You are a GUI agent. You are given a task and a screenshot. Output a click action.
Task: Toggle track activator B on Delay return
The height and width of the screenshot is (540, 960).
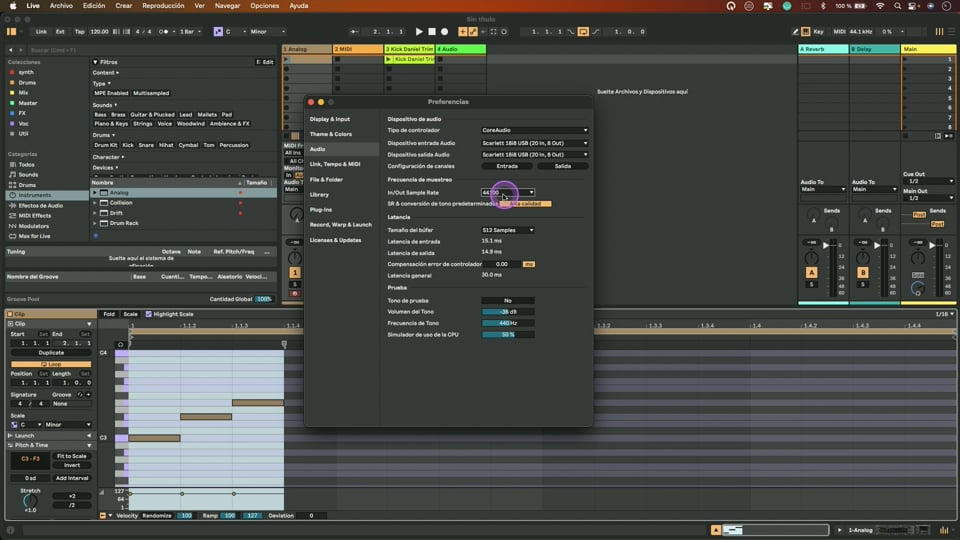tap(863, 272)
